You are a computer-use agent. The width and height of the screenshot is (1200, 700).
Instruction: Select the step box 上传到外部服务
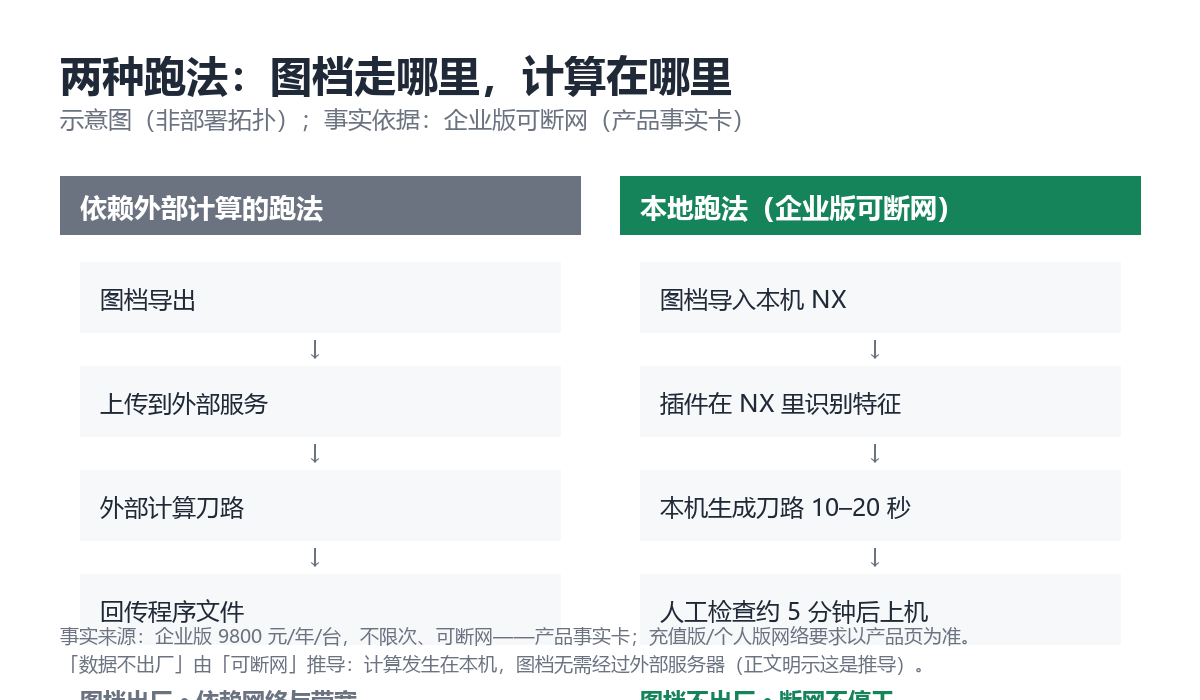click(320, 402)
